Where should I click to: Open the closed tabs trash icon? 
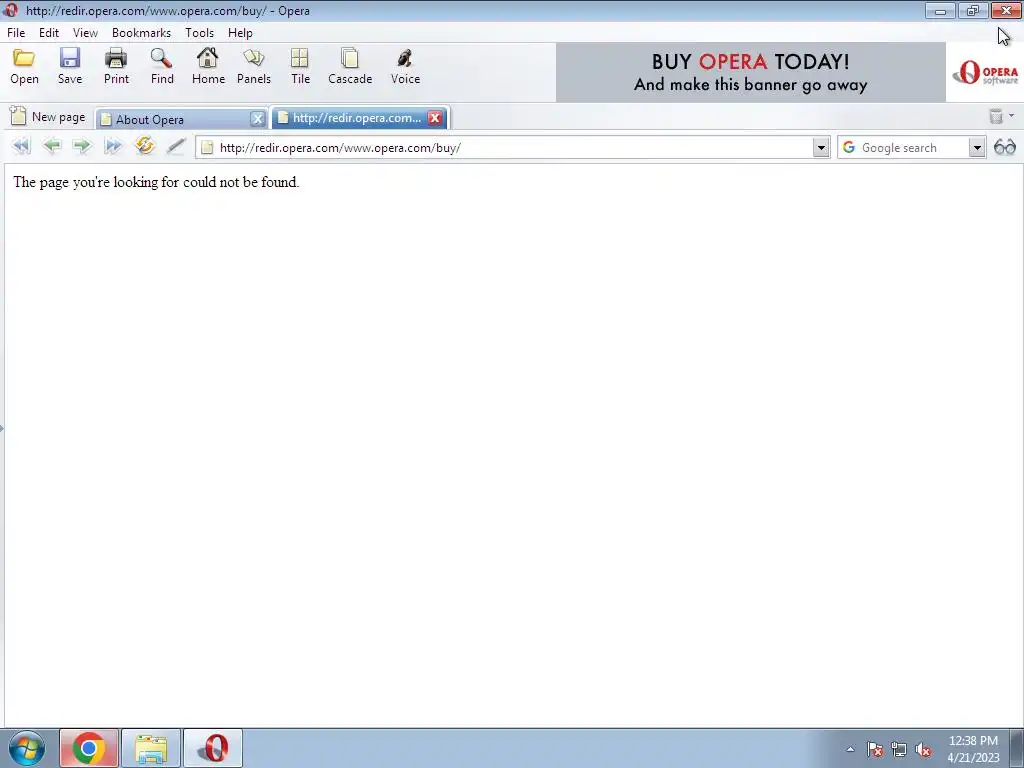pyautogui.click(x=996, y=116)
